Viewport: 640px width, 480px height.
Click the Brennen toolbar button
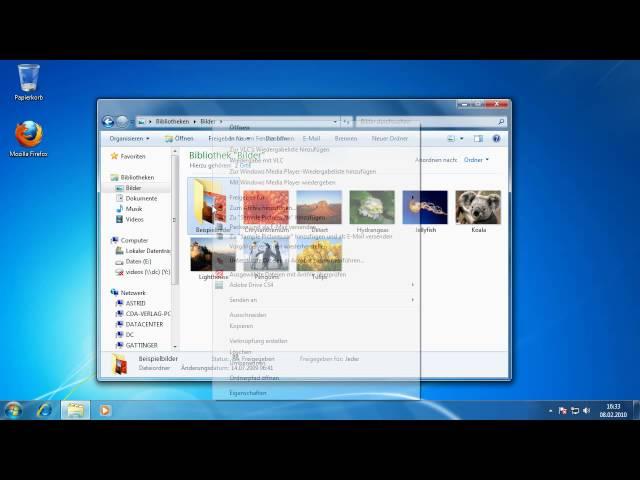tap(345, 139)
